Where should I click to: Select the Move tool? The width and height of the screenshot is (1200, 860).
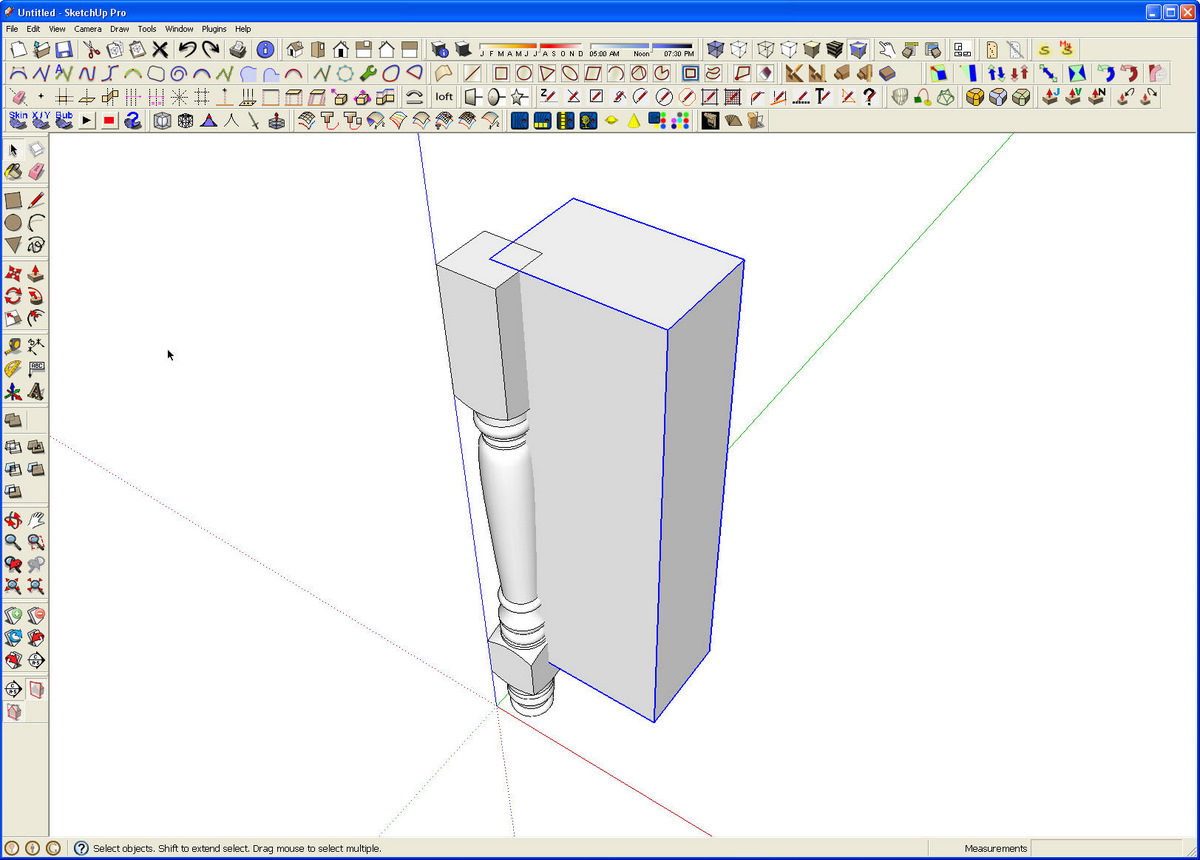click(13, 271)
